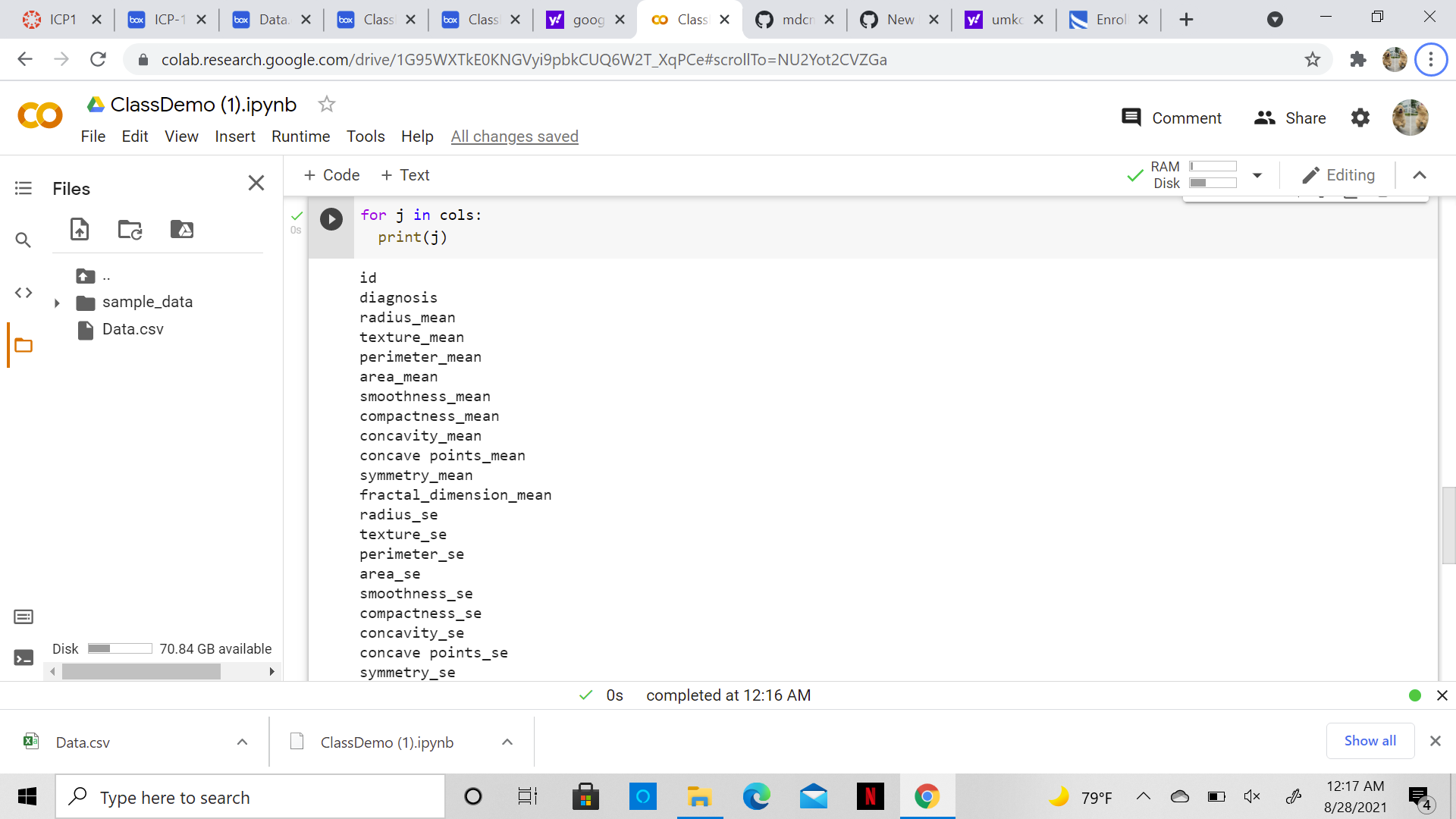The height and width of the screenshot is (819, 1456).
Task: Open Data.csv from downloads bar
Action: point(83,742)
